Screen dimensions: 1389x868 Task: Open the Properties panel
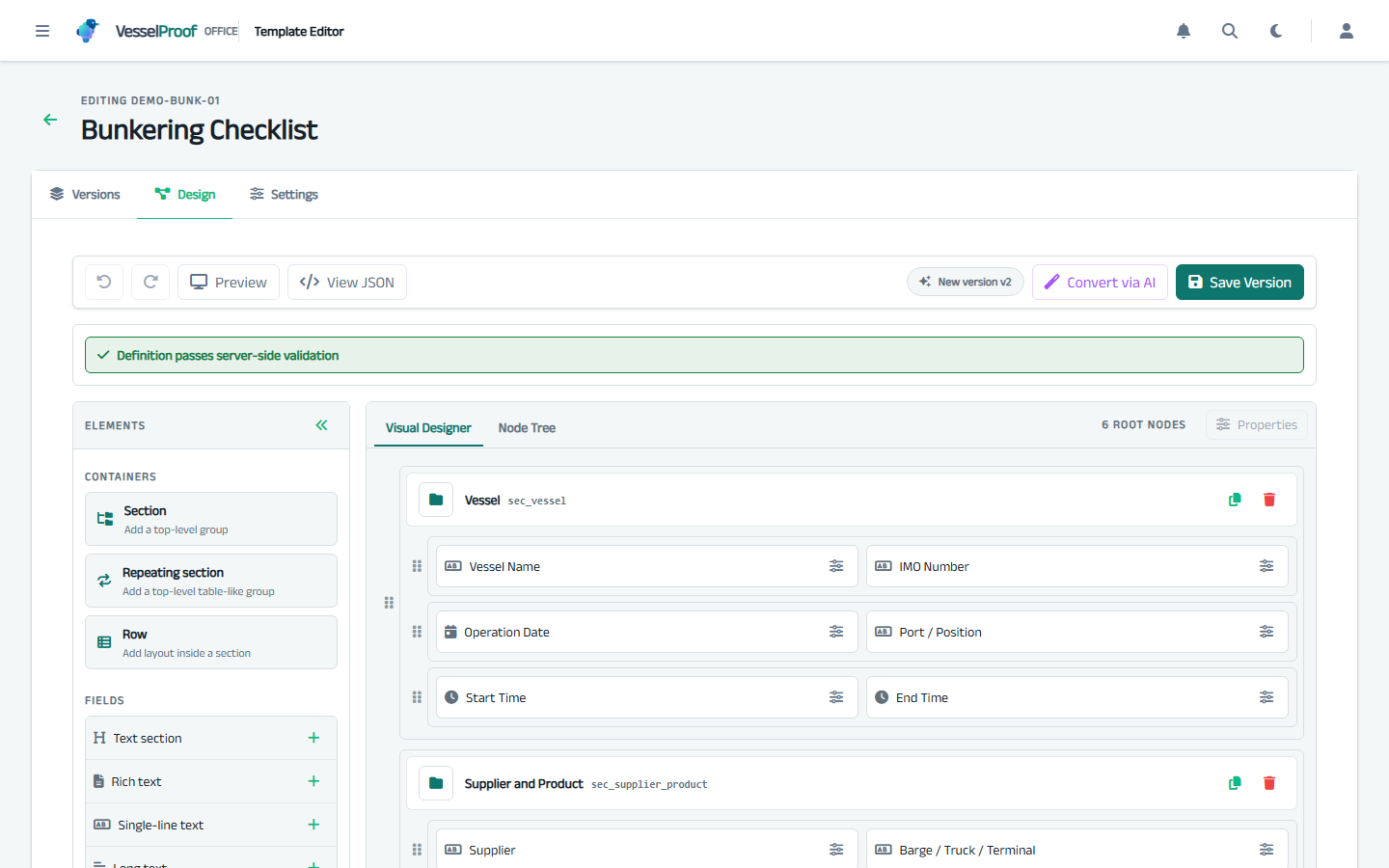click(1257, 424)
